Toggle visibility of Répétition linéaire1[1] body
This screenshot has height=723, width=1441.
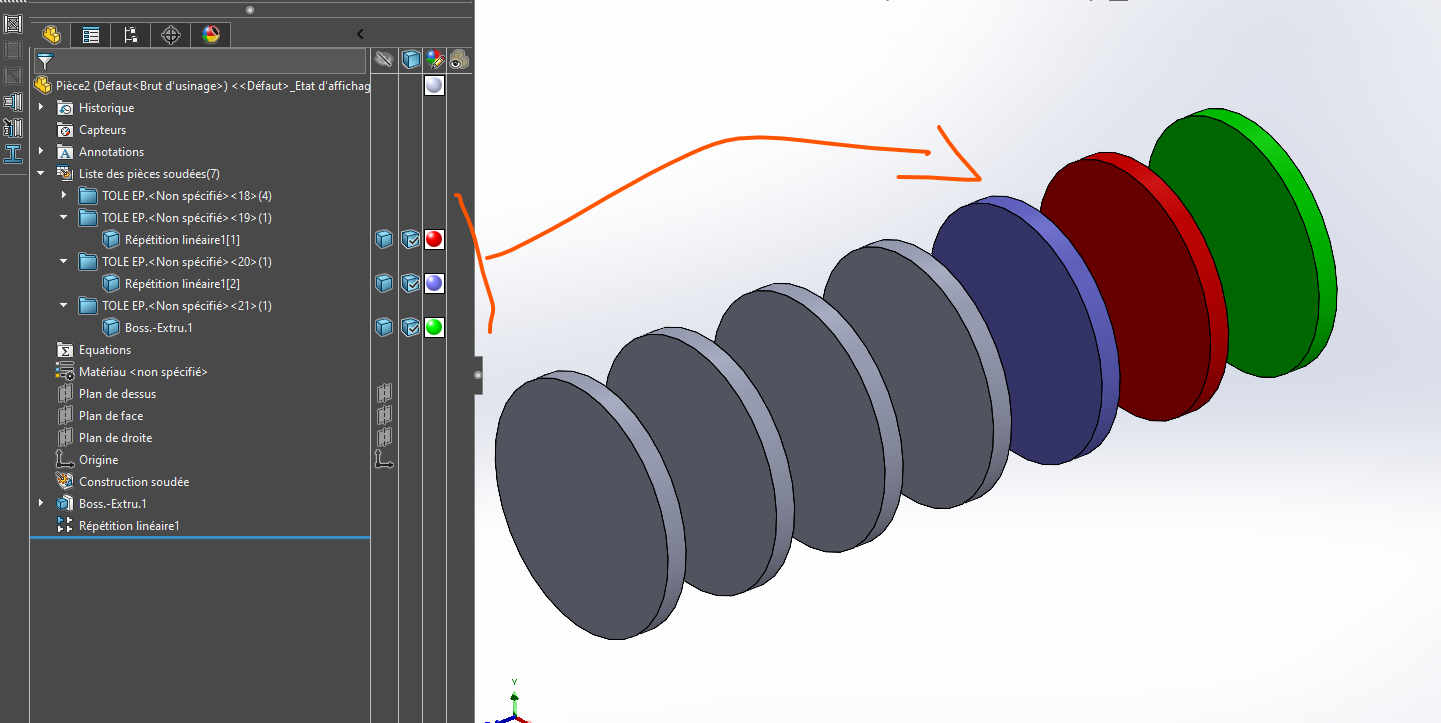coord(383,240)
